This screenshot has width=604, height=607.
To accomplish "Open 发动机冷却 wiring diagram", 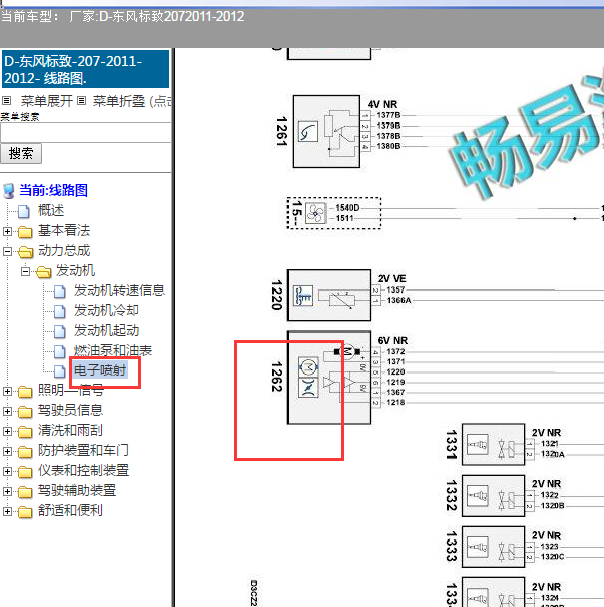I will point(106,310).
